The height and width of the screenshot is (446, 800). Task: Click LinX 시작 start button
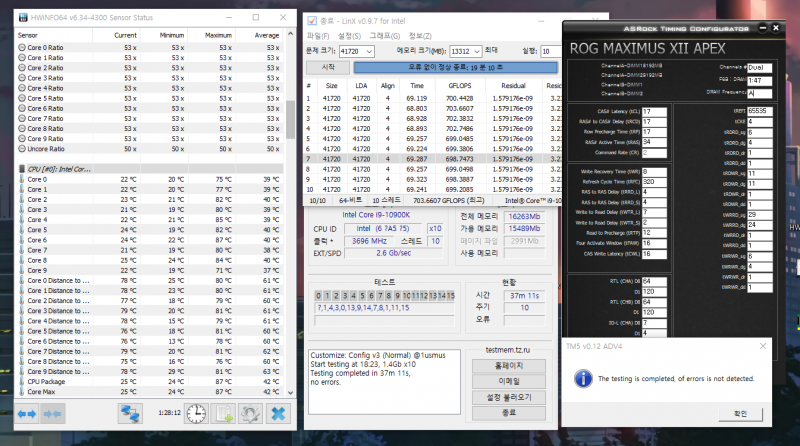328,67
